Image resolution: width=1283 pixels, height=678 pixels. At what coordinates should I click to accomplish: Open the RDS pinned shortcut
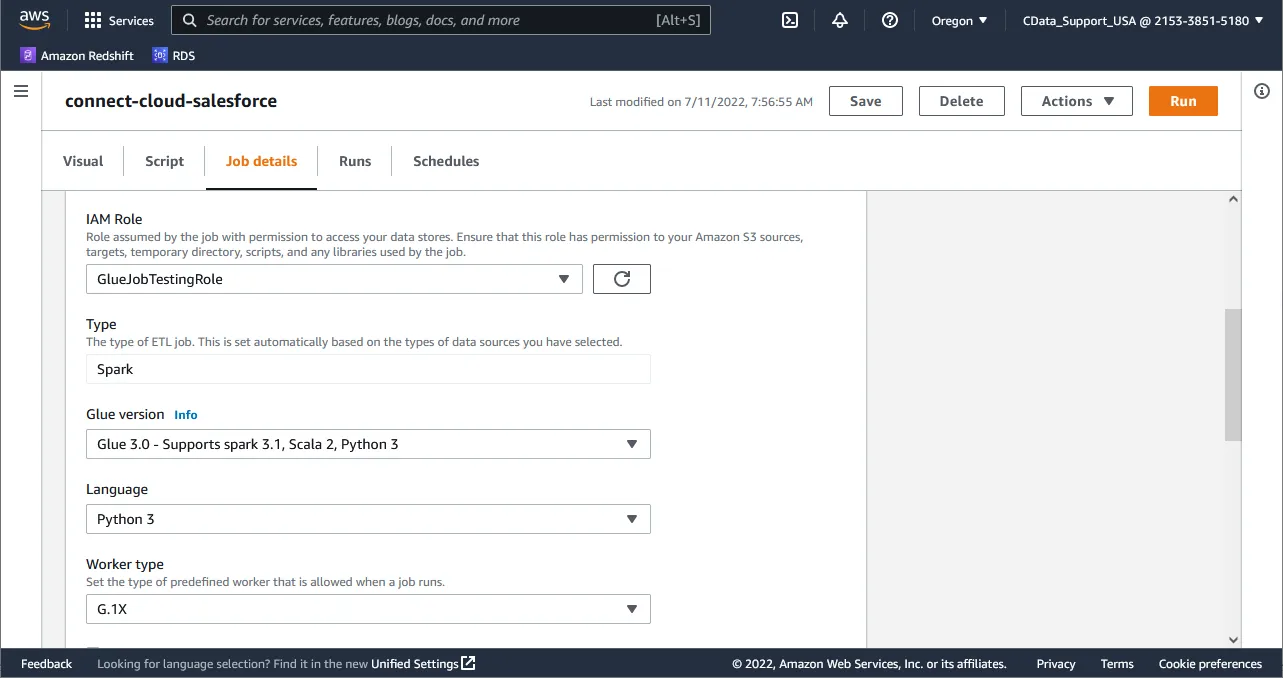tap(173, 55)
